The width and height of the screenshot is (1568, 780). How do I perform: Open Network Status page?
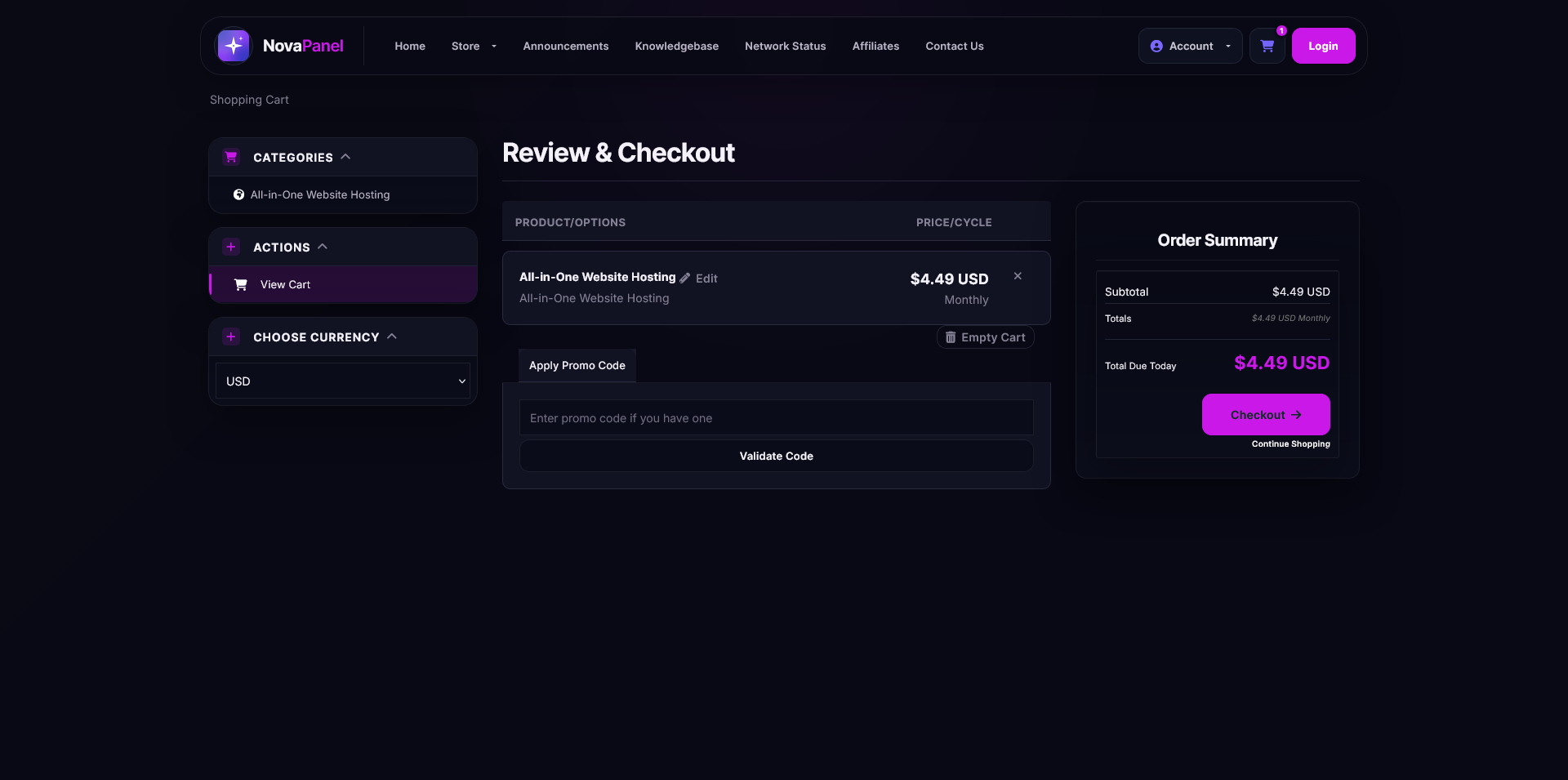tap(786, 46)
